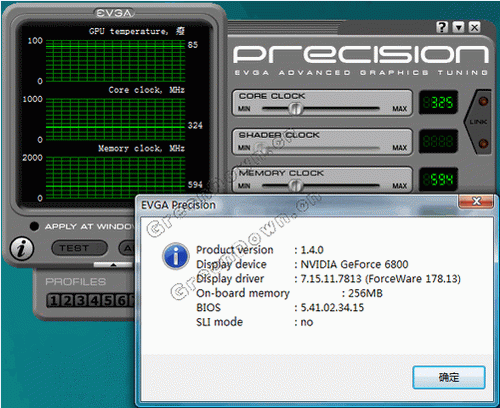The height and width of the screenshot is (408, 500).
Task: Click the TEST button
Action: click(80, 248)
